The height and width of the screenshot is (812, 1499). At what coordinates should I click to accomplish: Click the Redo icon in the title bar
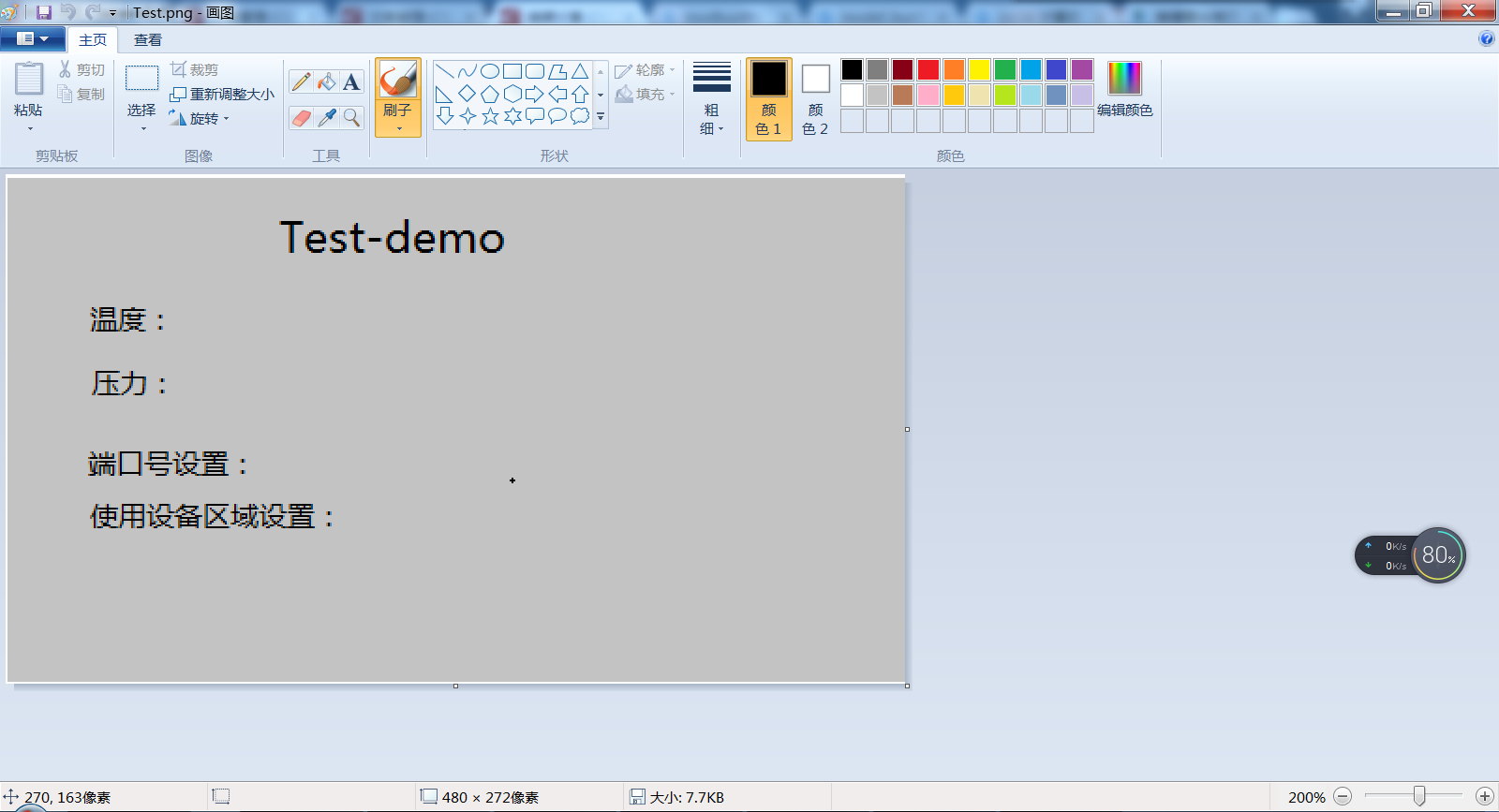point(92,12)
